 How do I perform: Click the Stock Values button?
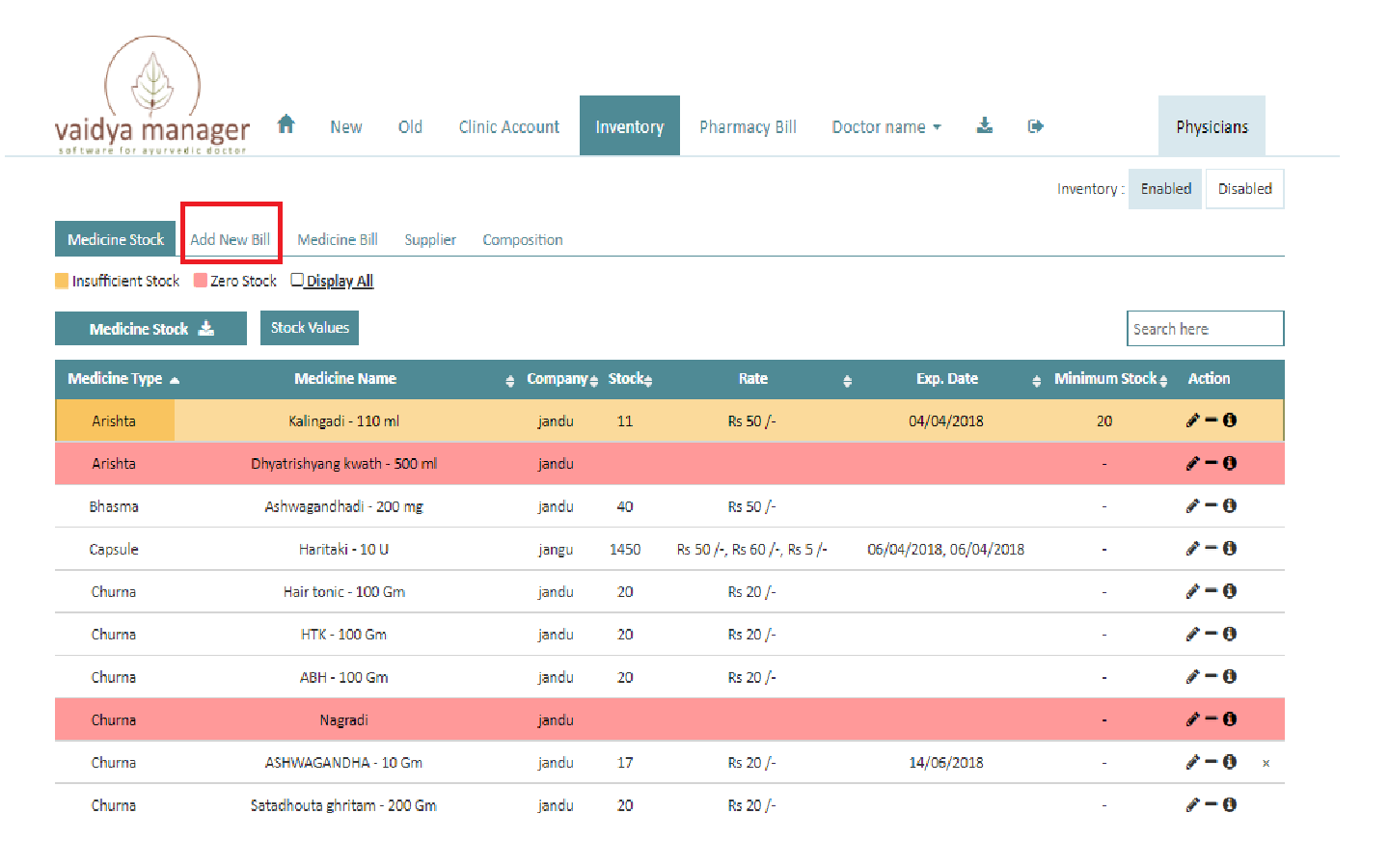[310, 328]
